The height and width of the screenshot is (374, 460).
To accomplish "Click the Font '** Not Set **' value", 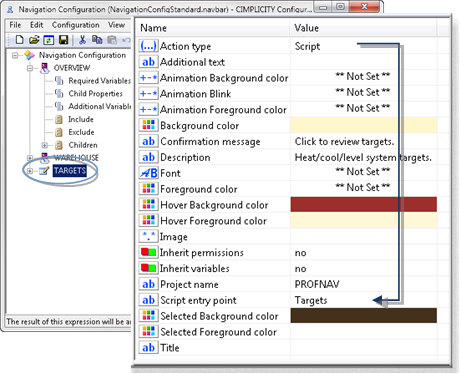I will [x=363, y=172].
